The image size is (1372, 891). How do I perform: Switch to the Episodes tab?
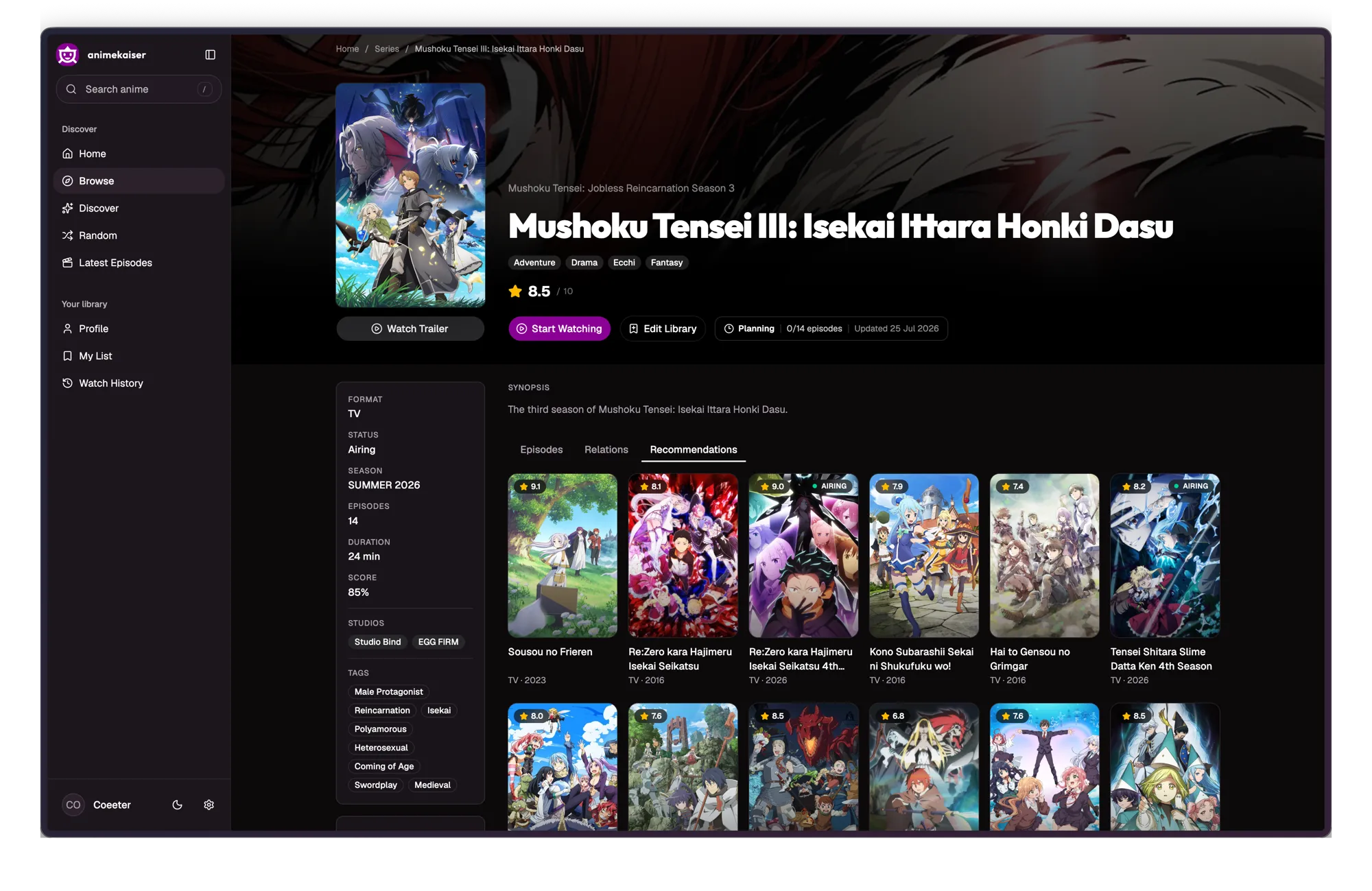(x=541, y=450)
